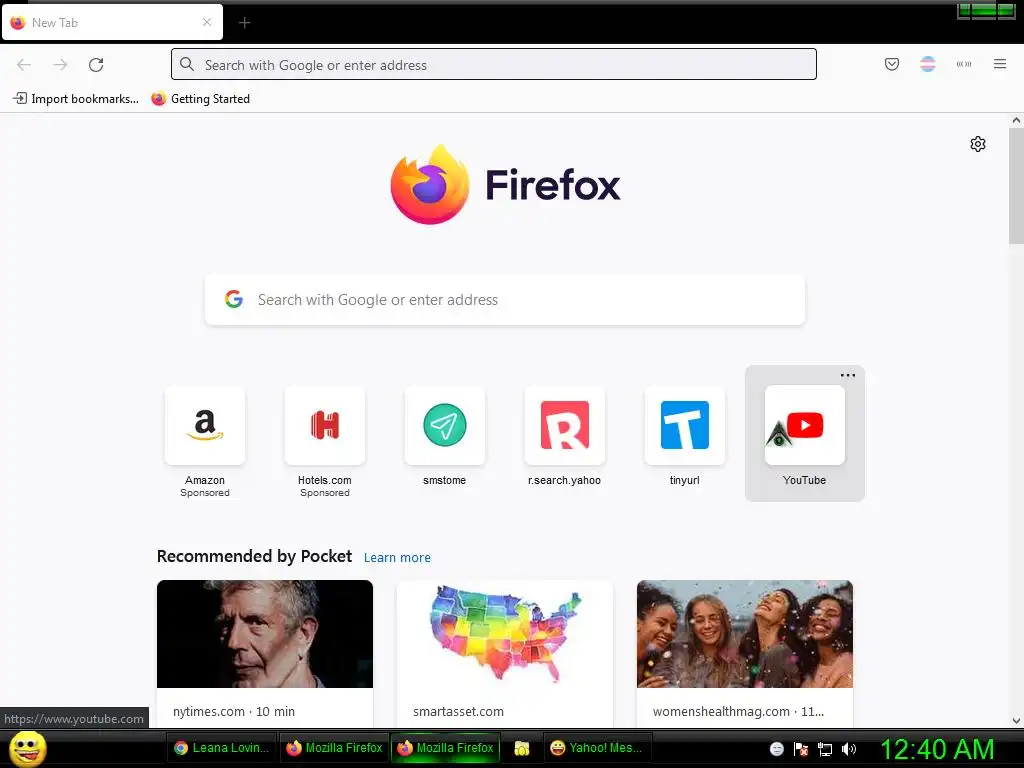Screen dimensions: 1024x768
Task: Reload the current page
Action: pyautogui.click(x=96, y=65)
